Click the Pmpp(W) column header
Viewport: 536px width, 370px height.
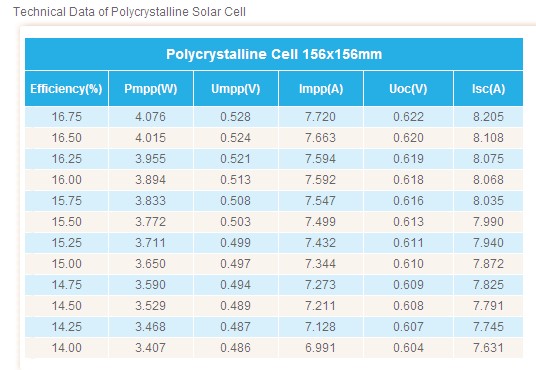(x=151, y=89)
